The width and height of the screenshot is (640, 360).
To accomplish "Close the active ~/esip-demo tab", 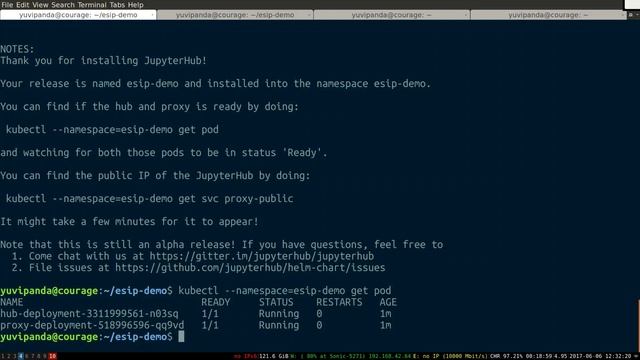I will click(x=152, y=15).
